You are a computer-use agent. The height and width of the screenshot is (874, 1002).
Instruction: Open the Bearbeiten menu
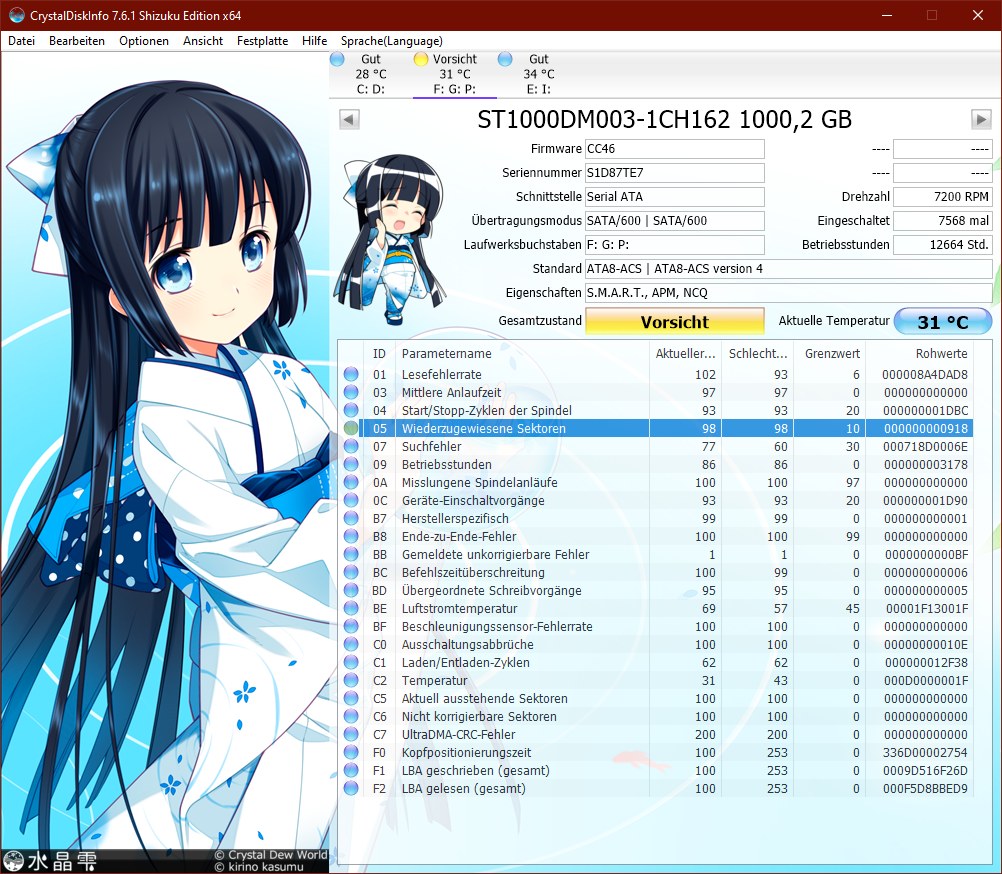(x=77, y=41)
